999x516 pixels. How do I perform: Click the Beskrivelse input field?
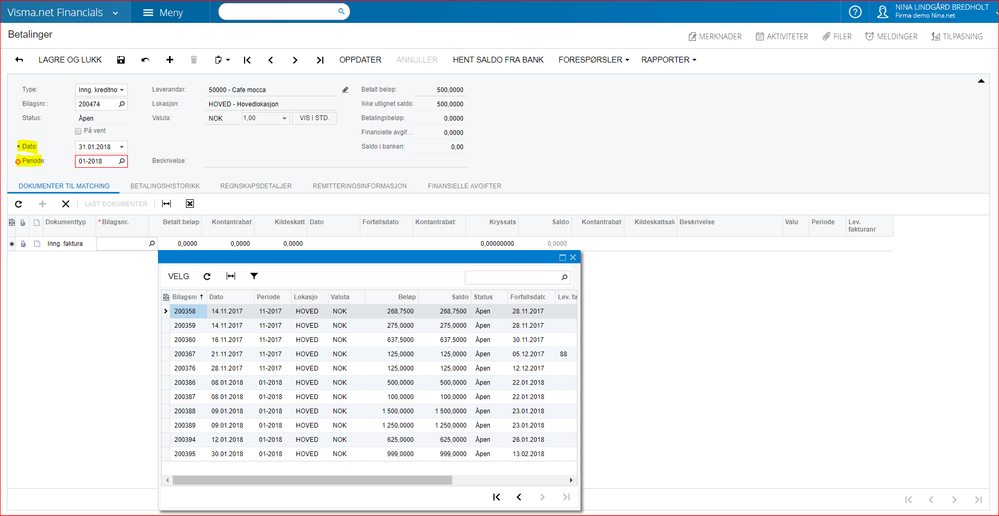pyautogui.click(x=336, y=161)
